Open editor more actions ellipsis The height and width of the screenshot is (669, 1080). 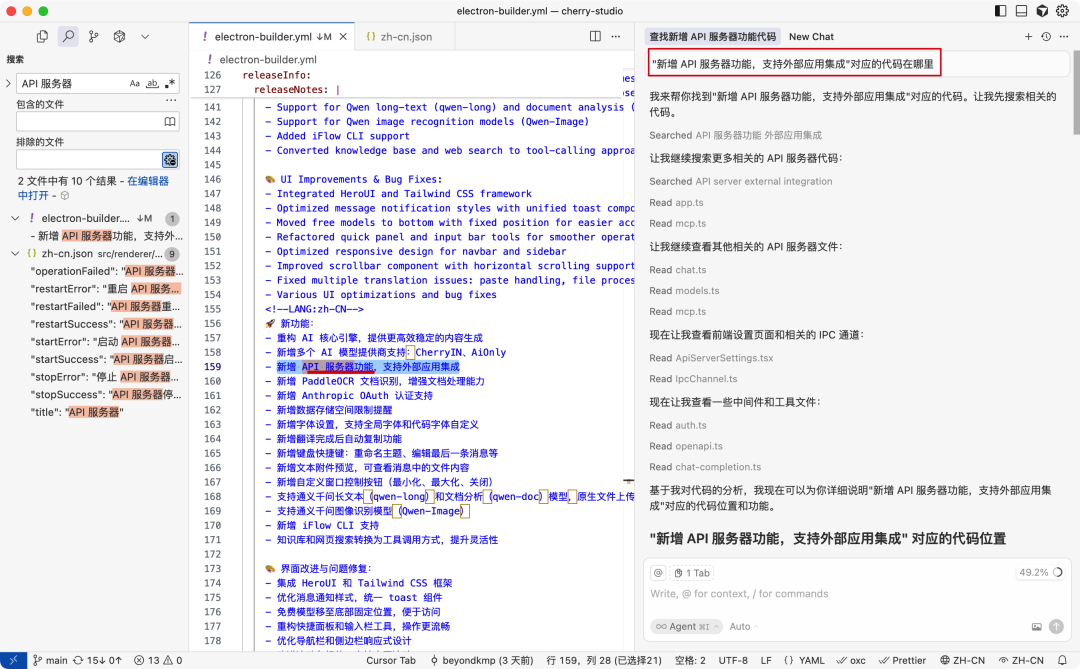point(616,37)
